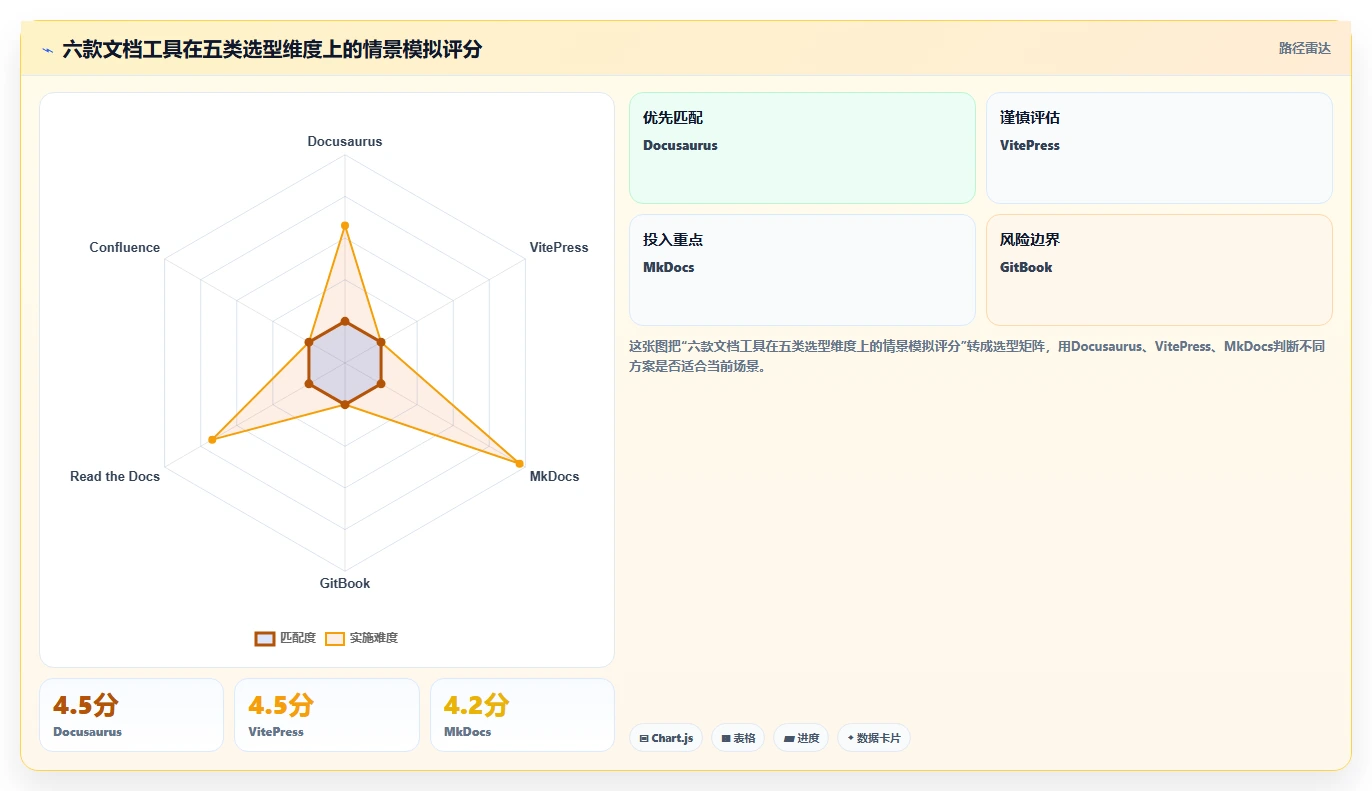The height and width of the screenshot is (791, 1372).
Task: Click the description paragraph under the cards
Action: pyautogui.click(x=977, y=356)
